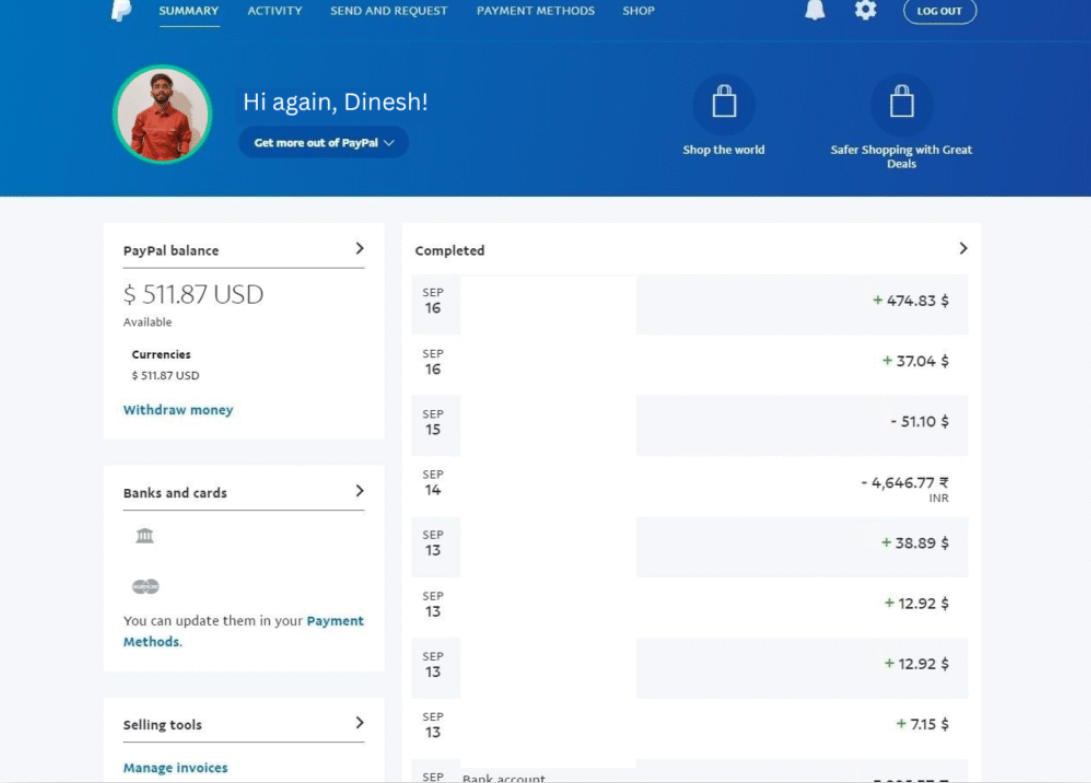Click the bank institution icon under Banks and cards

143,535
